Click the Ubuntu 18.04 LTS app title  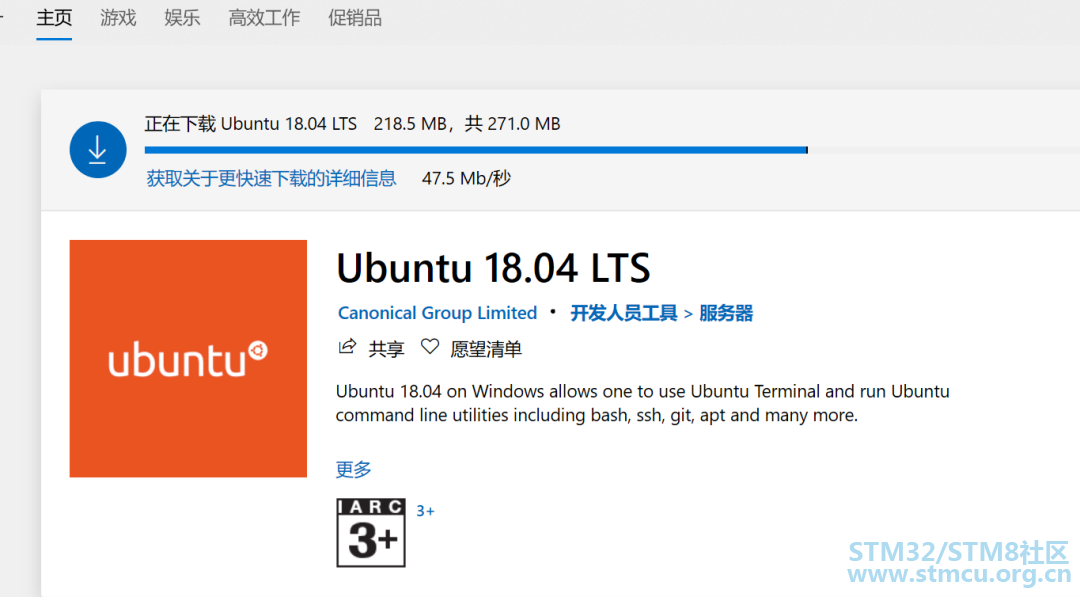(493, 268)
